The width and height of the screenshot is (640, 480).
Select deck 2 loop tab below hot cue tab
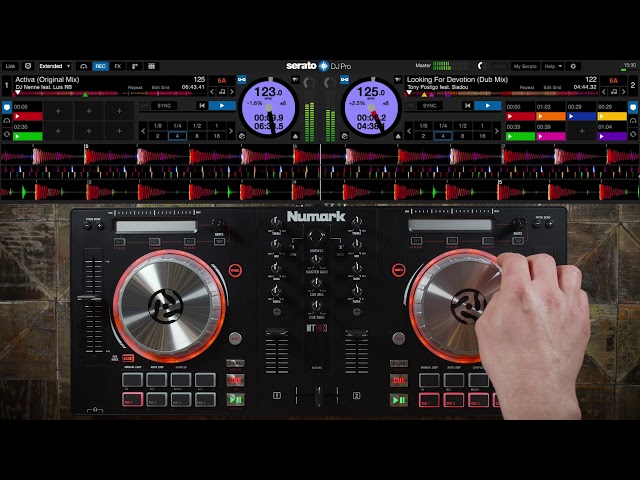(633, 121)
